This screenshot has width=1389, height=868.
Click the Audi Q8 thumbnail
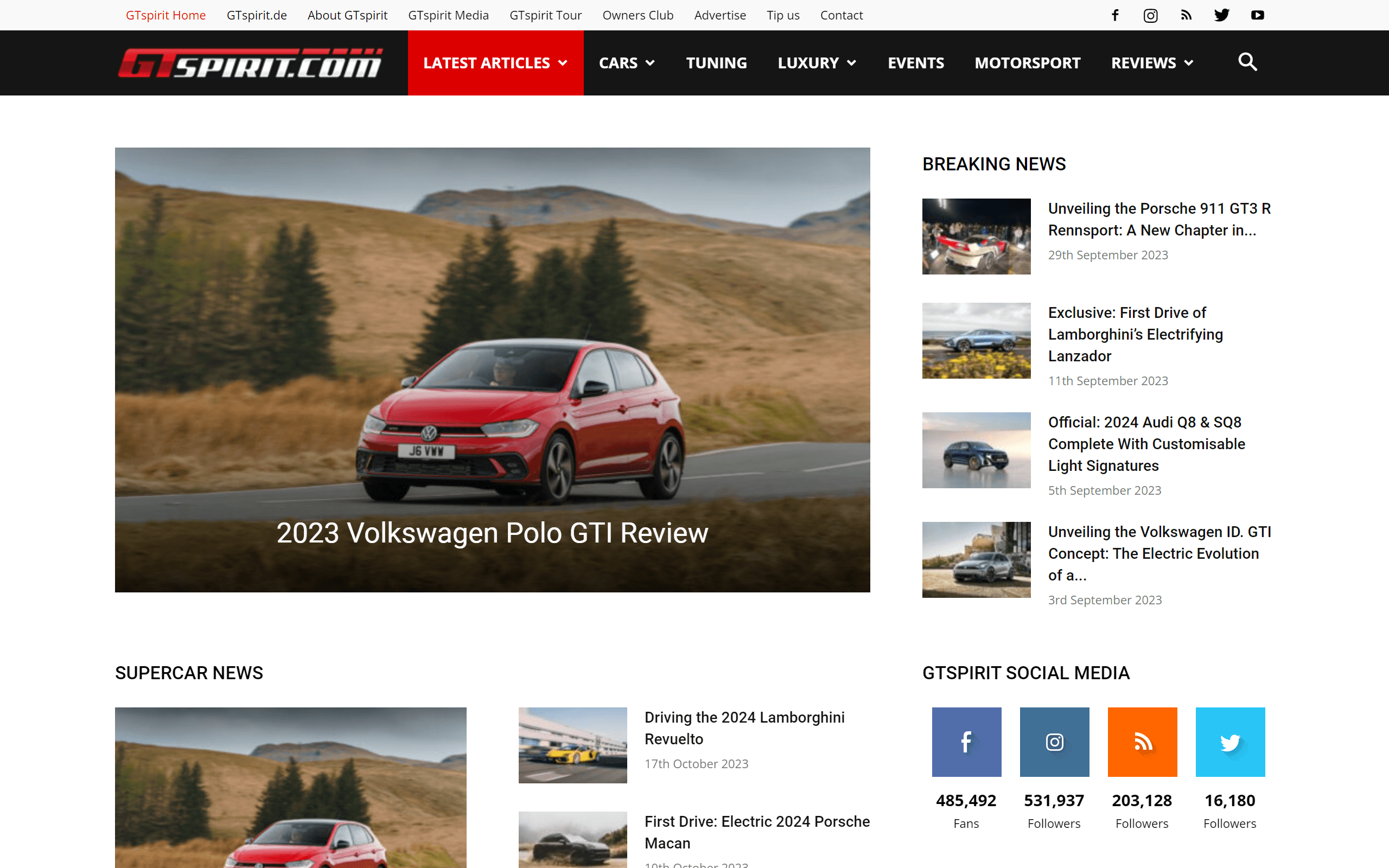976,450
